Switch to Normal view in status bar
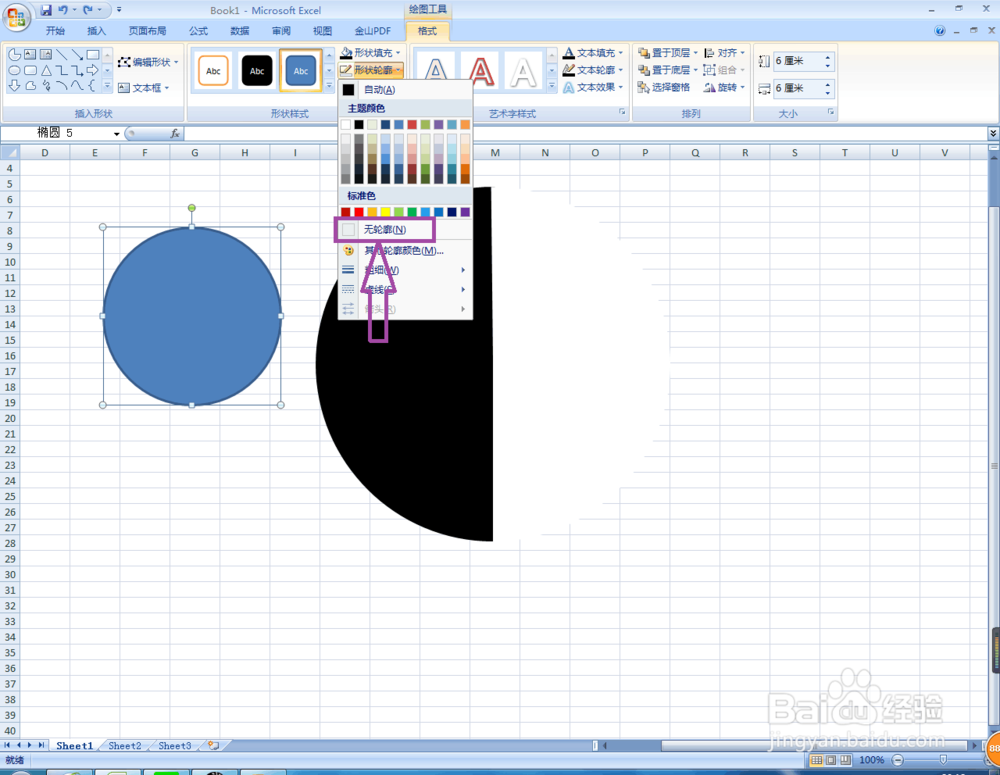 (x=816, y=760)
